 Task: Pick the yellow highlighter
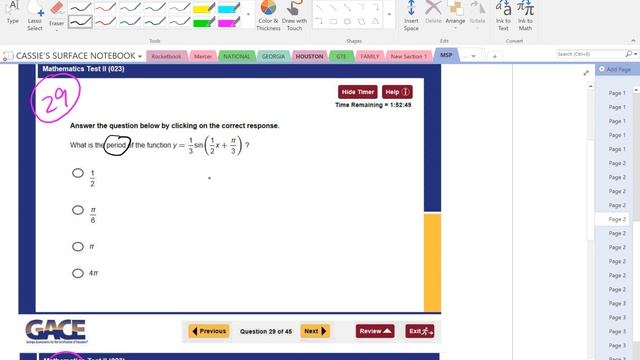[x=204, y=7]
